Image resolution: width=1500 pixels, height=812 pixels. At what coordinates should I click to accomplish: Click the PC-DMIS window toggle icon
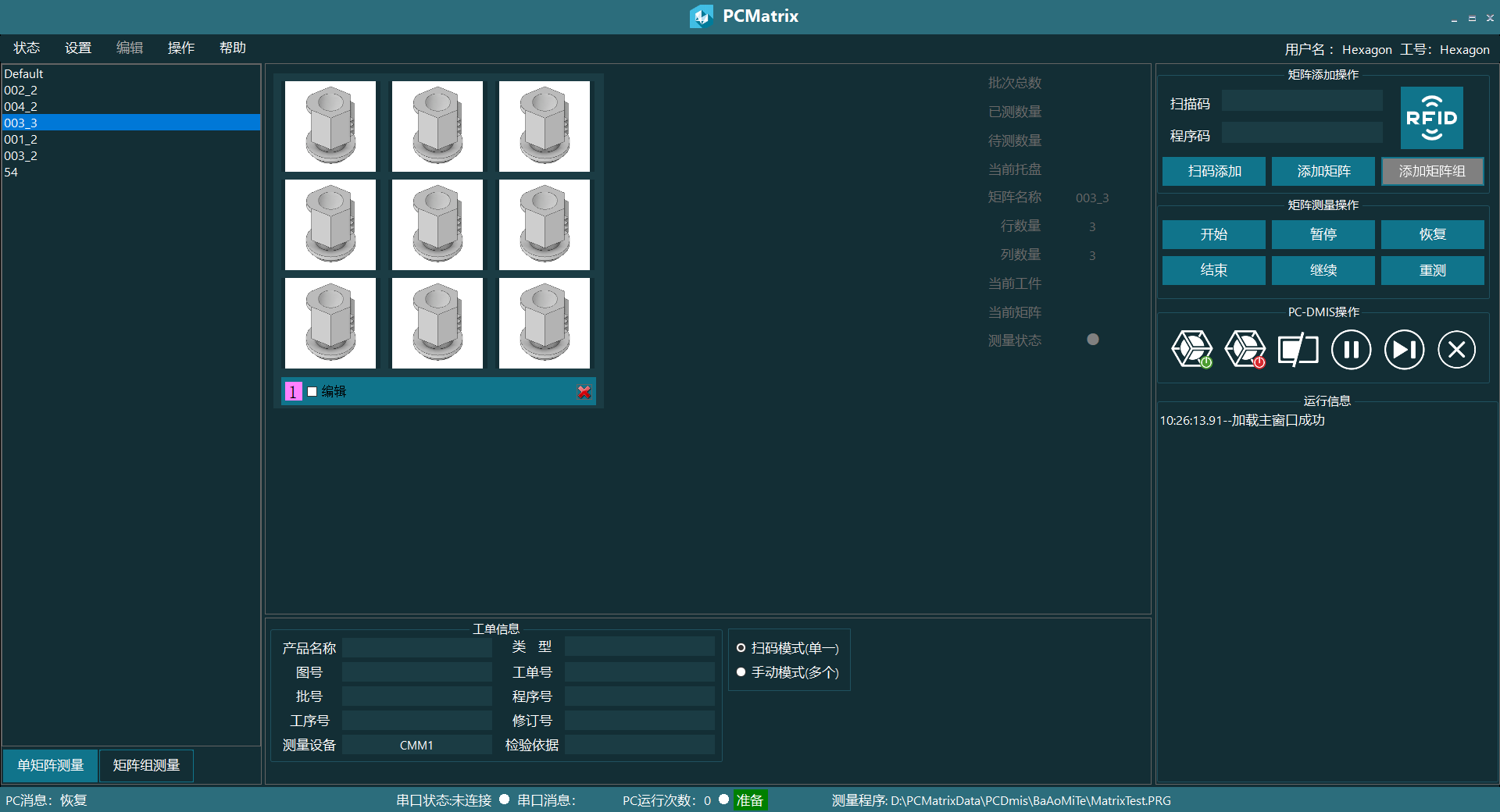coord(1298,349)
